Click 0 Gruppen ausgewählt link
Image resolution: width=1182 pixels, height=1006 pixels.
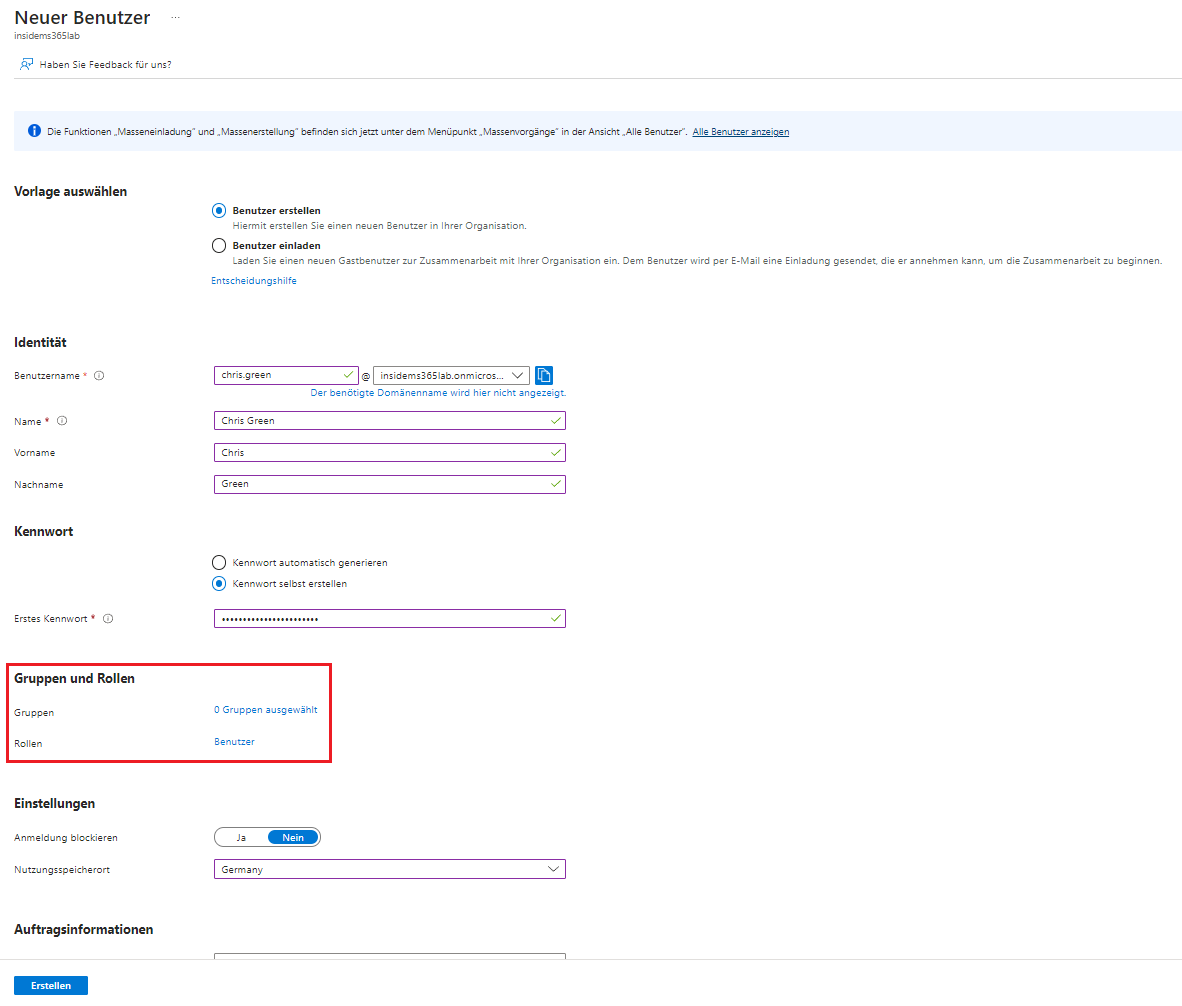265,710
